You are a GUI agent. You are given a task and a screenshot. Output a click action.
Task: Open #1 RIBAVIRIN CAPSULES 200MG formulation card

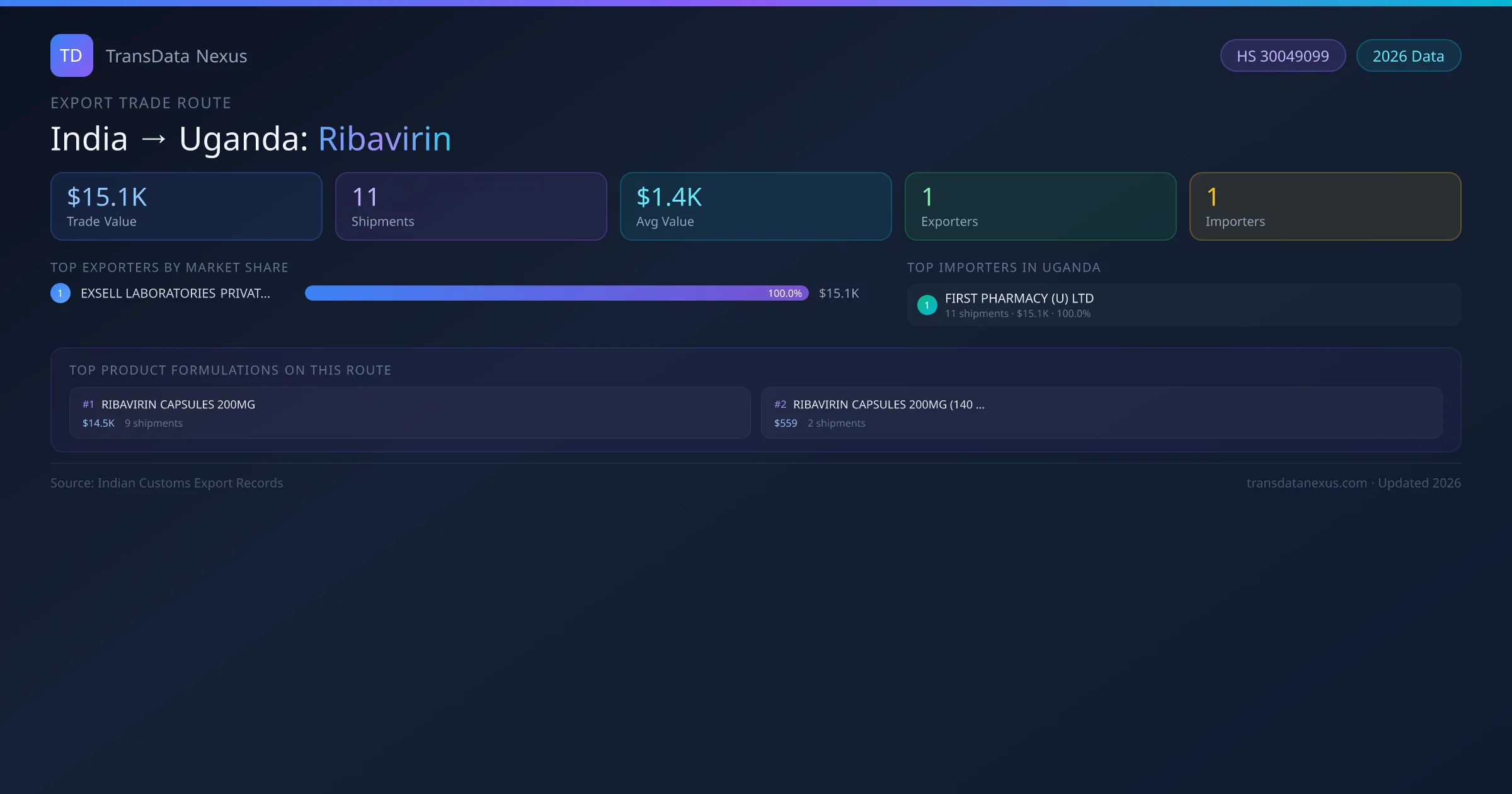[409, 413]
